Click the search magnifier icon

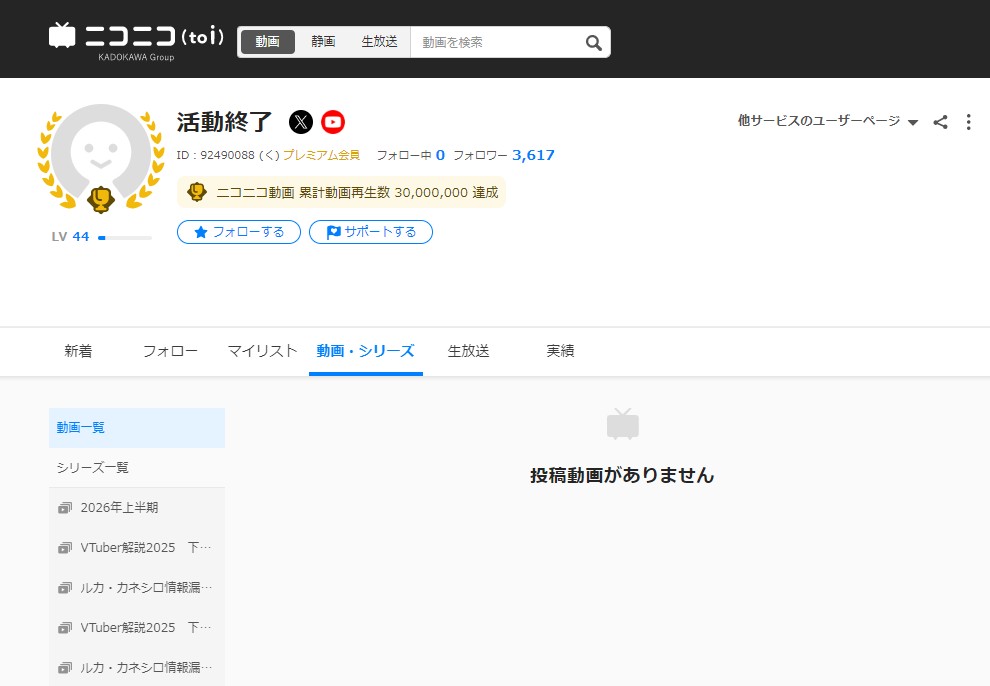pyautogui.click(x=593, y=42)
